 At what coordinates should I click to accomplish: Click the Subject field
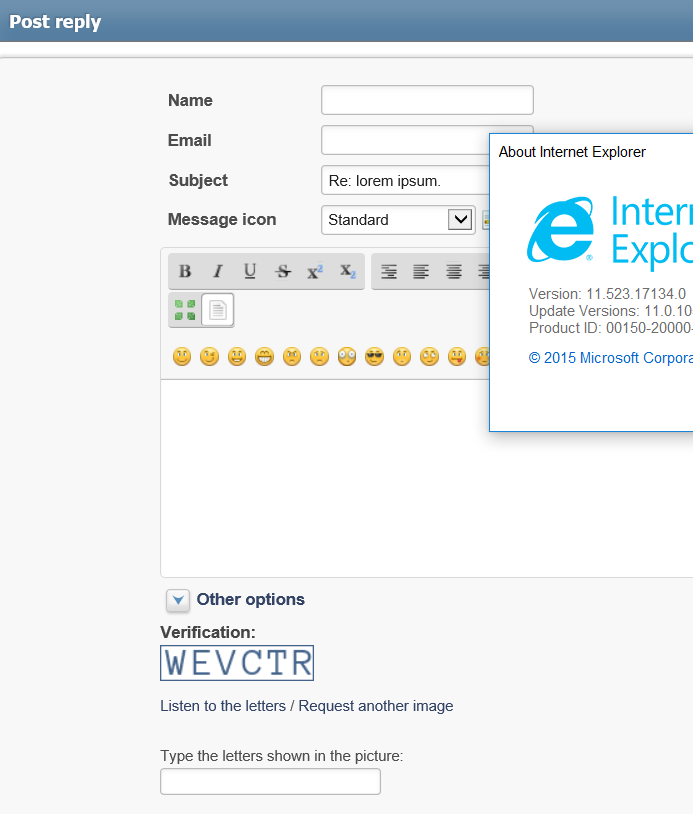(x=405, y=180)
